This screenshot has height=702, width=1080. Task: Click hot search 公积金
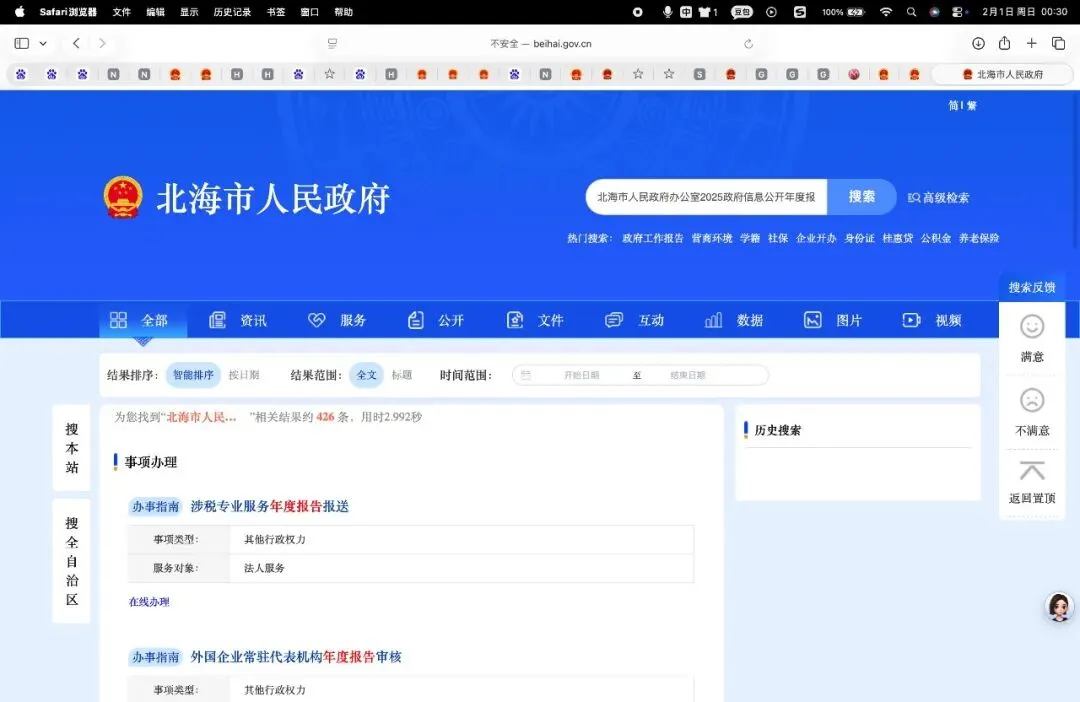pos(936,238)
